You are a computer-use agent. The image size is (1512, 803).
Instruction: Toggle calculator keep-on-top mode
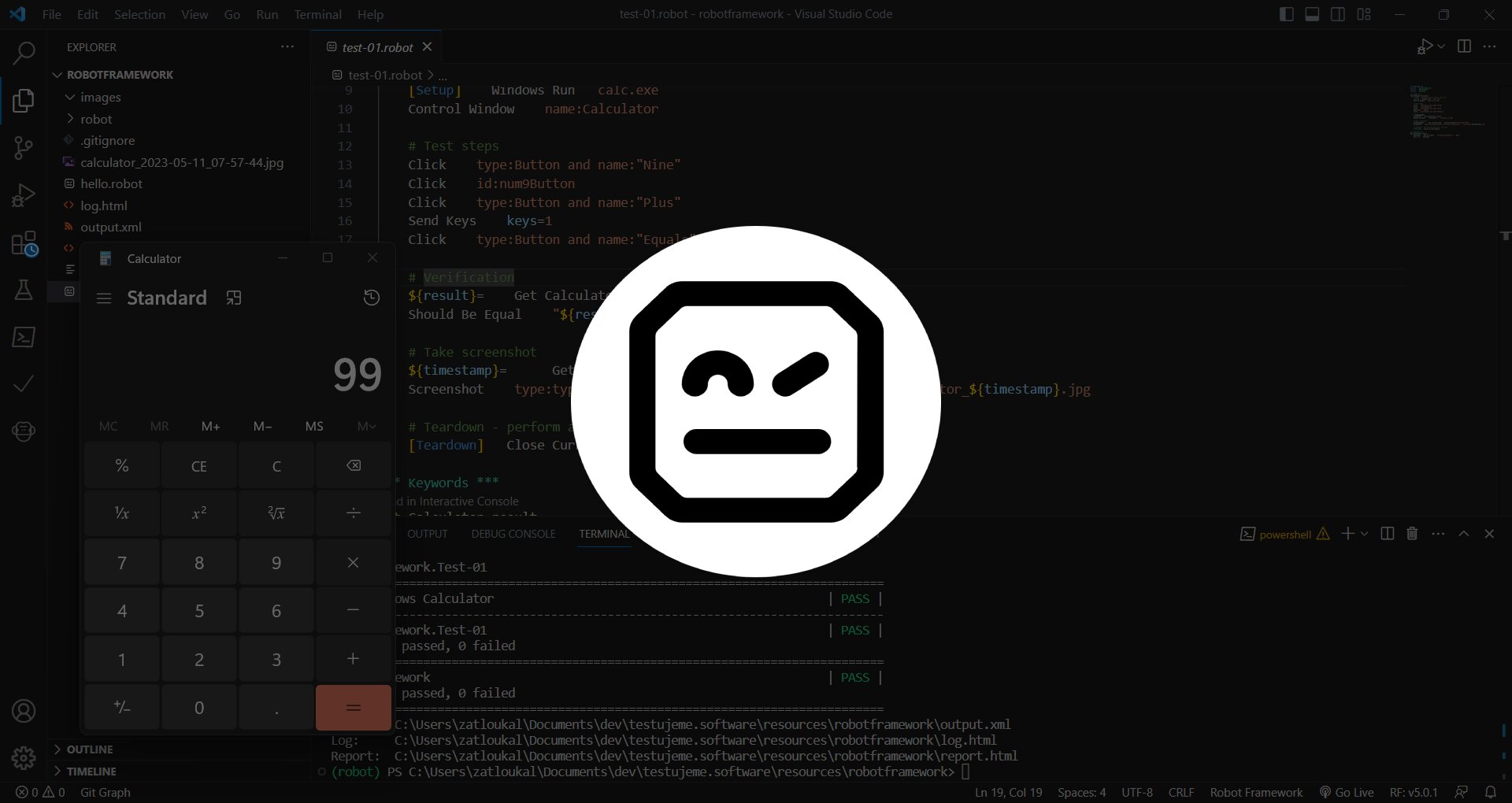pyautogui.click(x=234, y=298)
